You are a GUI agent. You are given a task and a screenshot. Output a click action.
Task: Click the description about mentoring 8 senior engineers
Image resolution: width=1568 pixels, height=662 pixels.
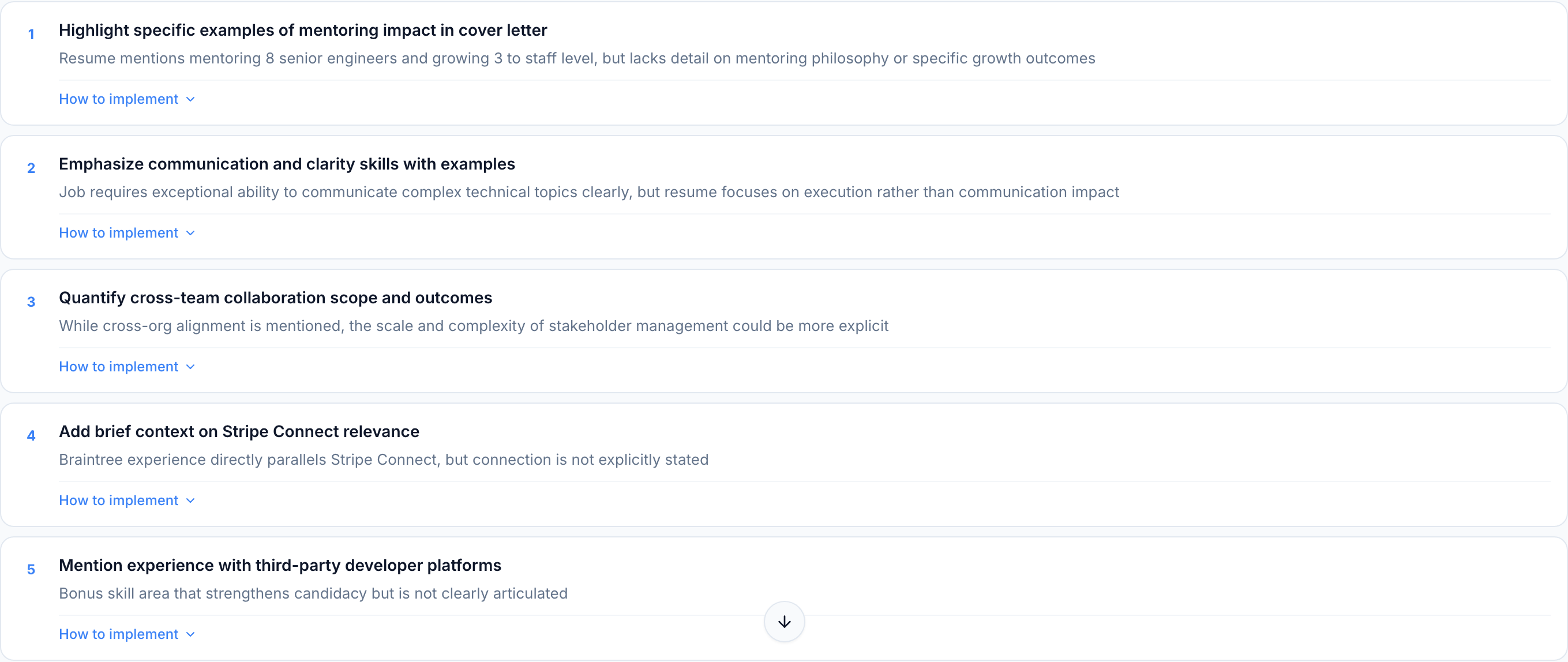tap(576, 58)
